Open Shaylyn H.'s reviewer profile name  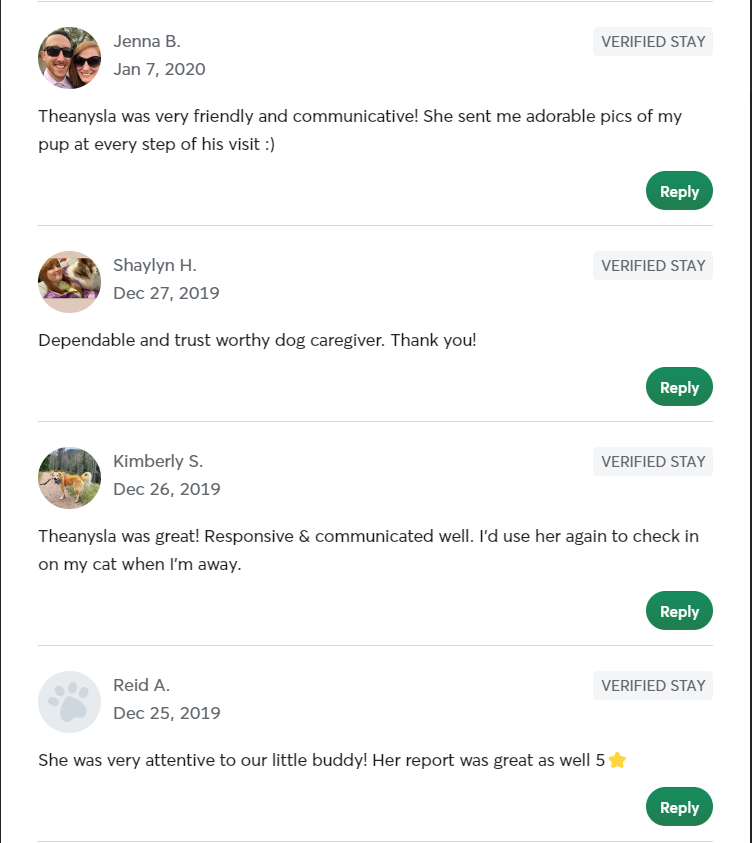[155, 265]
